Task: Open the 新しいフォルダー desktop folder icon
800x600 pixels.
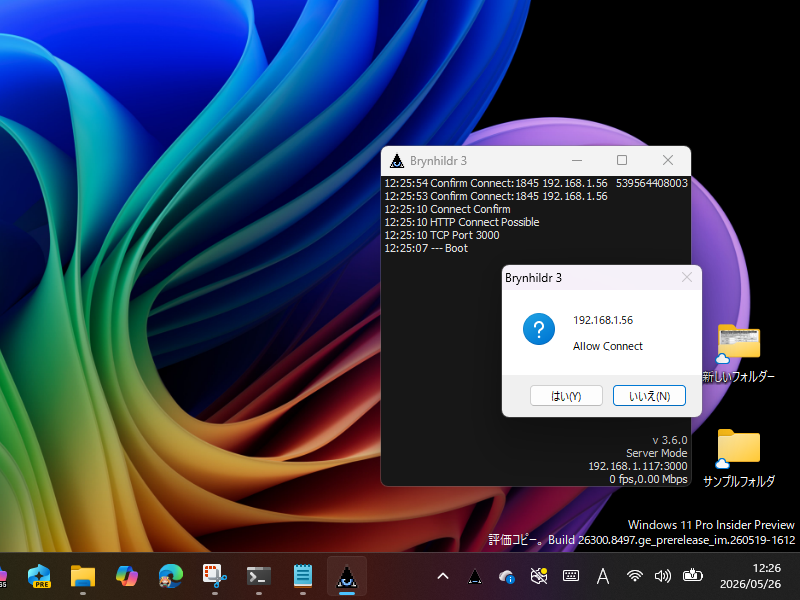Action: [x=739, y=353]
